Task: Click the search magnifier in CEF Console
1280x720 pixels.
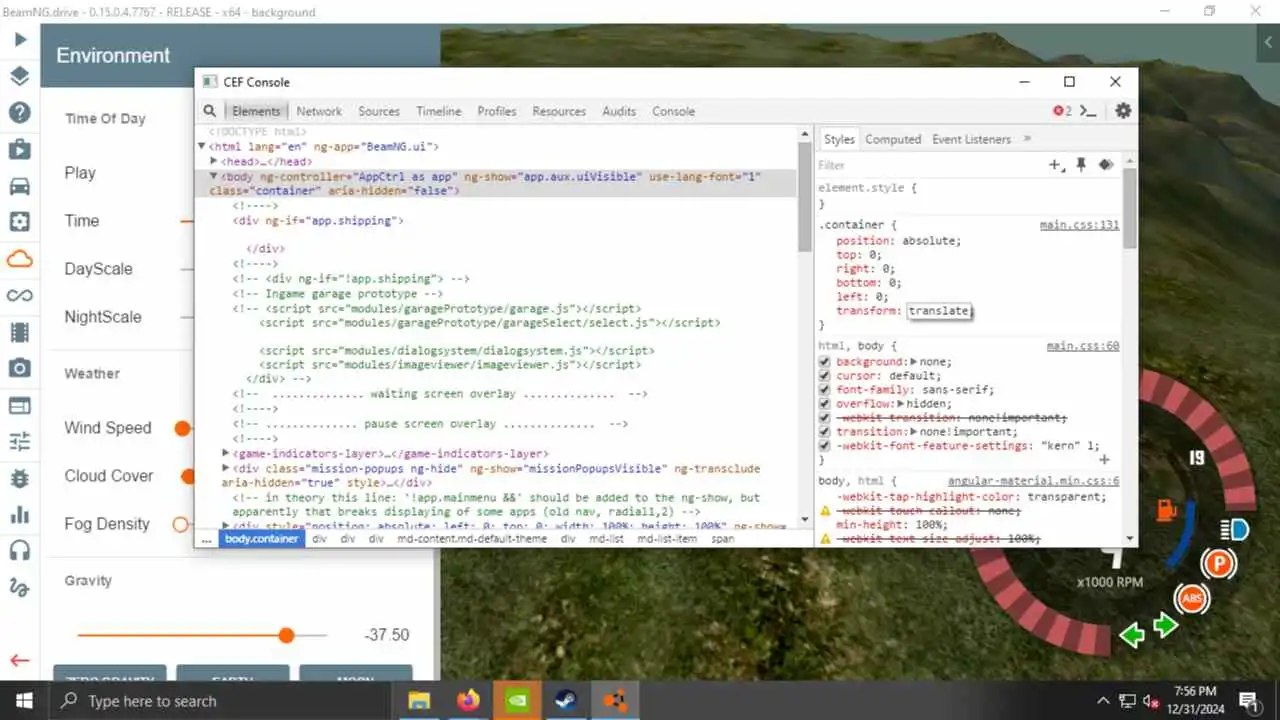Action: [209, 111]
